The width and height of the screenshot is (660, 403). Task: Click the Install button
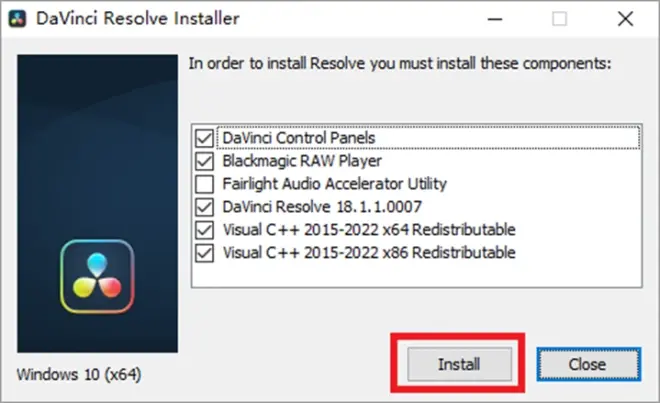point(460,364)
